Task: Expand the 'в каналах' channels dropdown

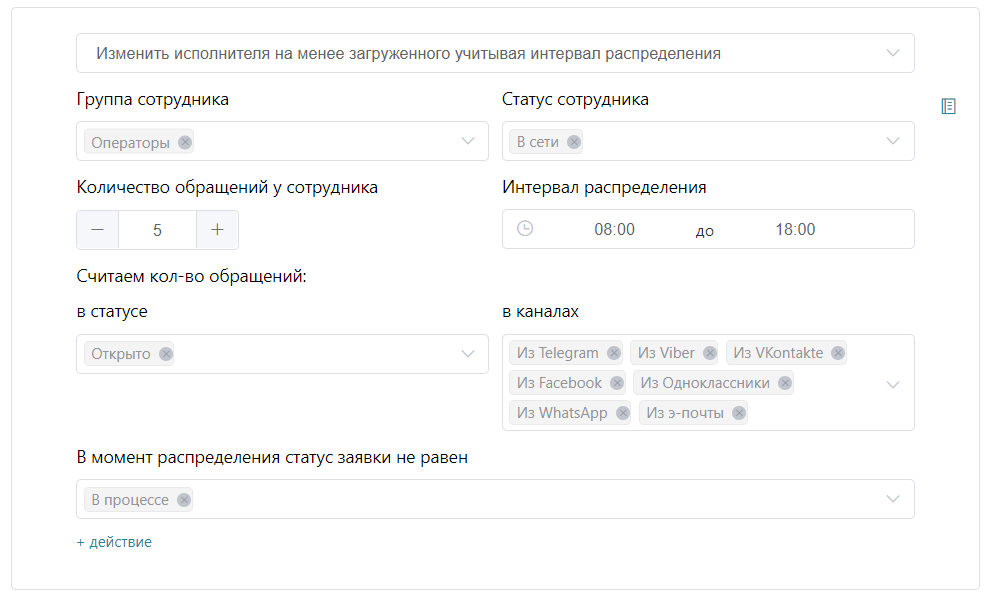Action: tap(893, 384)
